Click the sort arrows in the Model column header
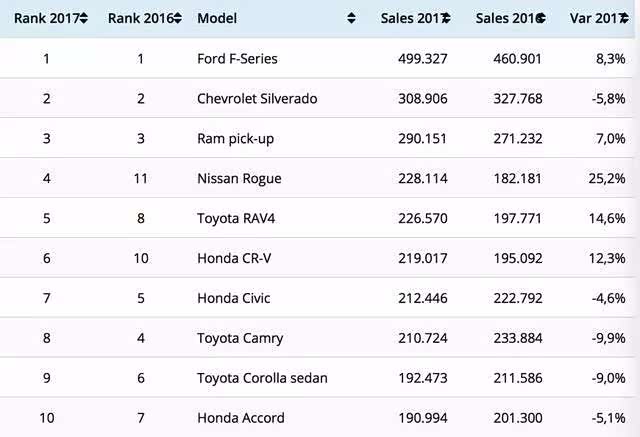The image size is (640, 437). pos(352,19)
